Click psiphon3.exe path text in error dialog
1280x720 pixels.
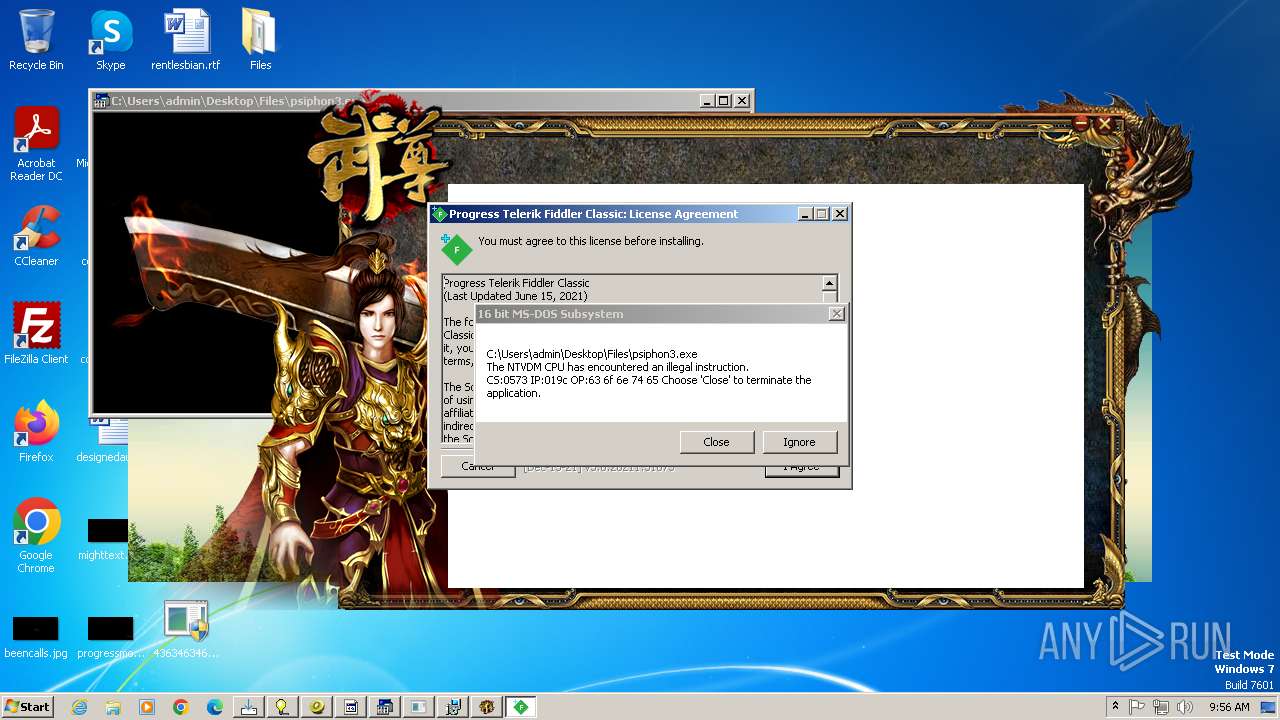pos(592,354)
